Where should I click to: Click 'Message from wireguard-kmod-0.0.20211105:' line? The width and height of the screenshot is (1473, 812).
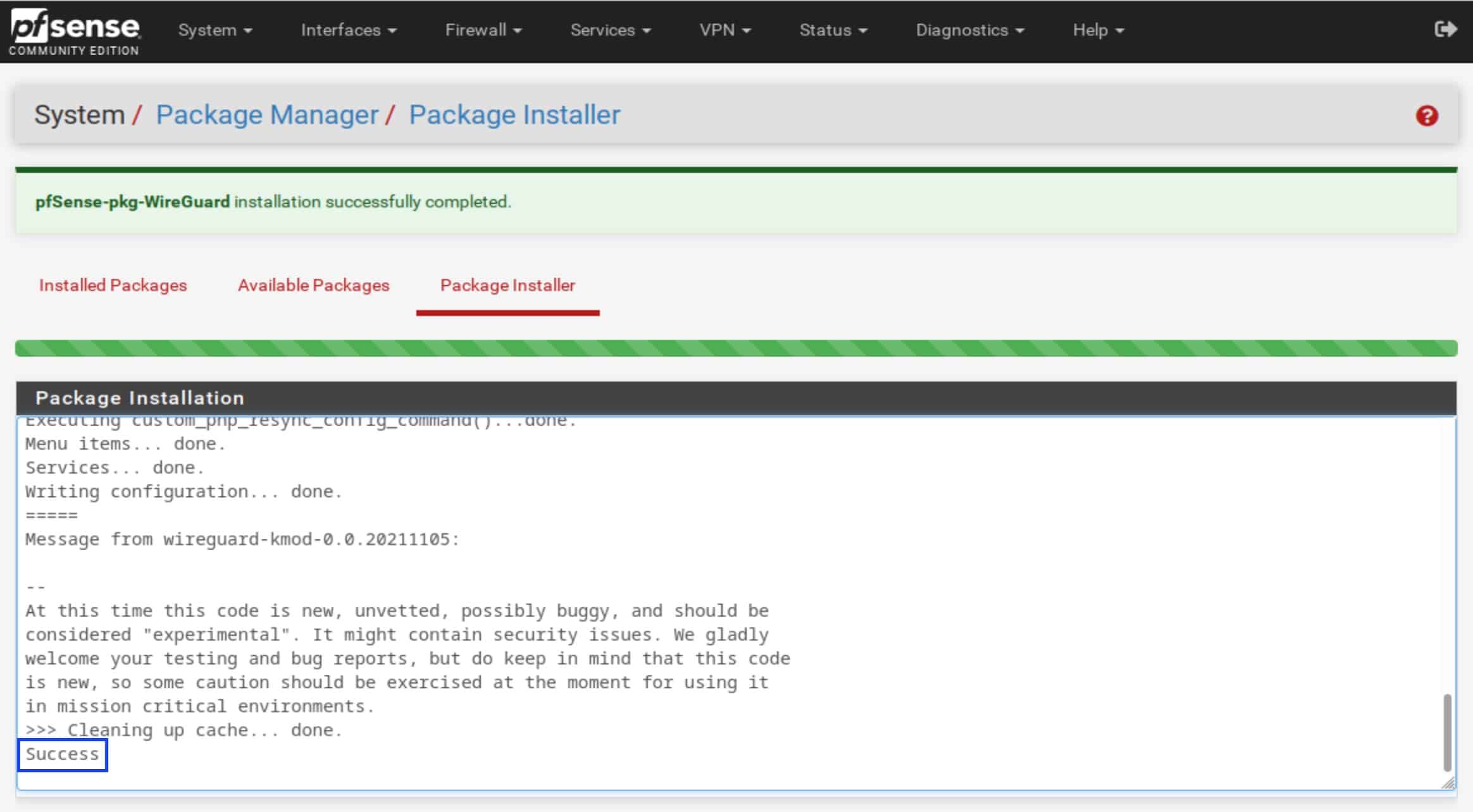tap(242, 539)
